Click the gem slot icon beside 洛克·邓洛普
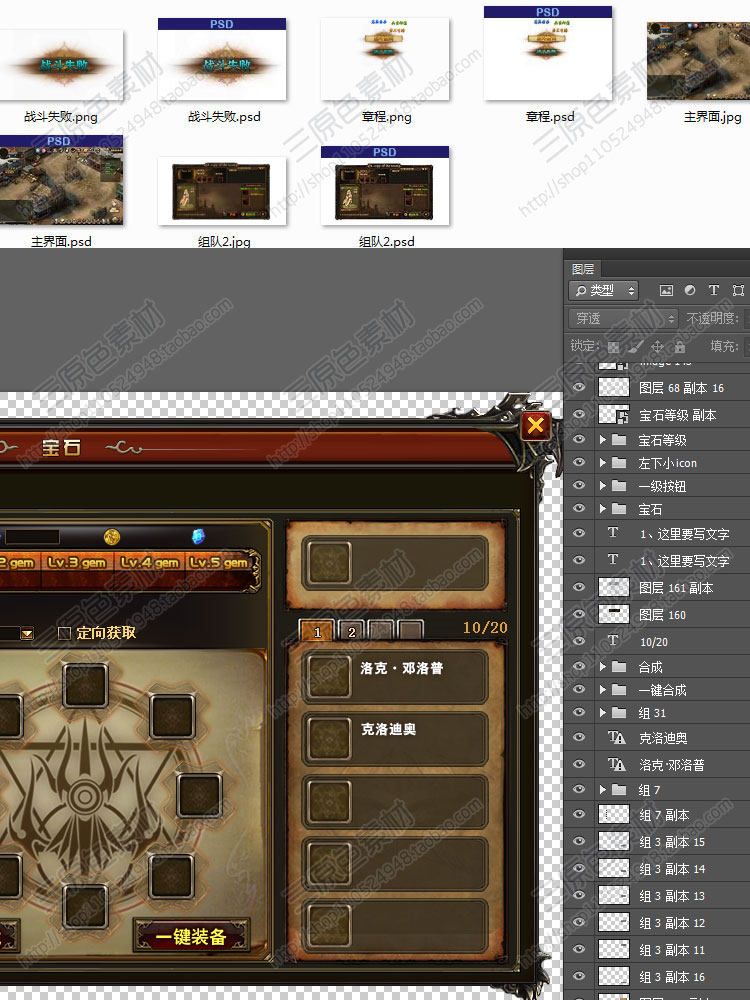 coord(328,677)
